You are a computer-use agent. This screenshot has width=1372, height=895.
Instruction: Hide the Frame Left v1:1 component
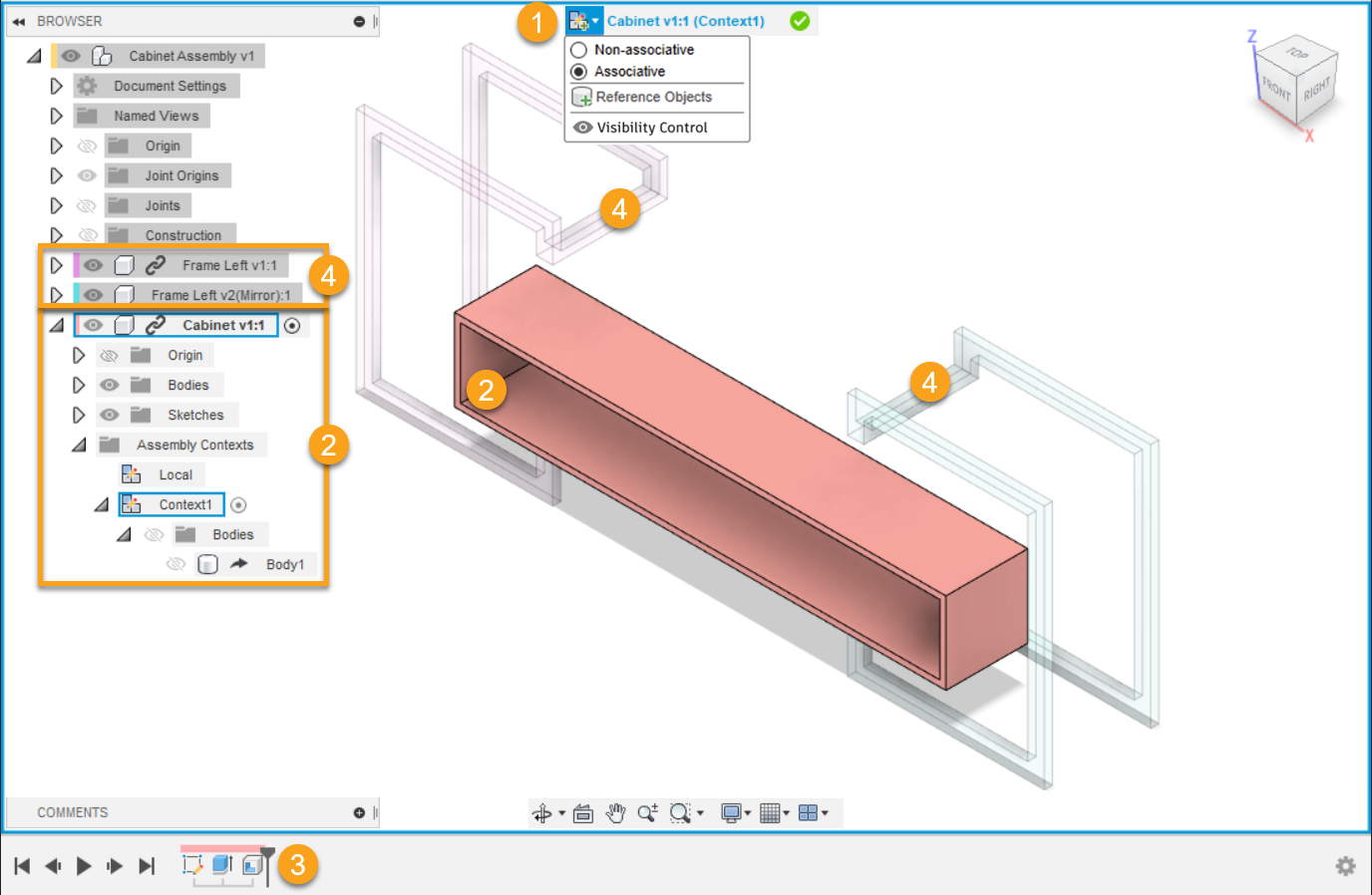pos(94,265)
